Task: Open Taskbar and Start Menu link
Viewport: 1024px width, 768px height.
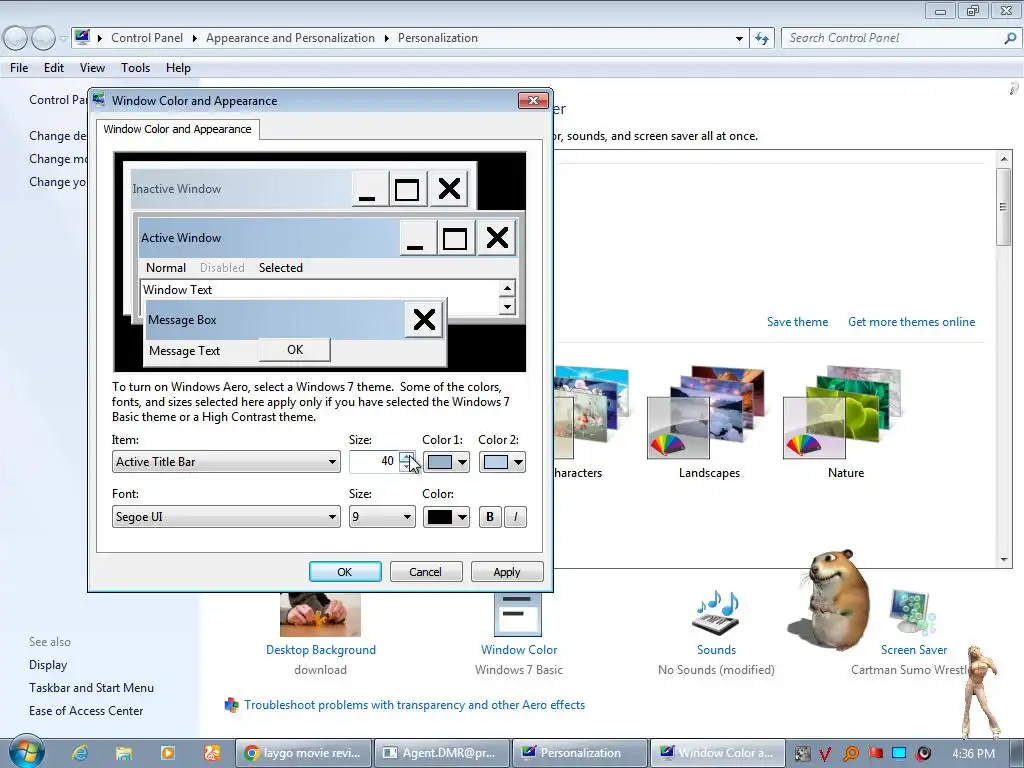Action: [x=91, y=688]
